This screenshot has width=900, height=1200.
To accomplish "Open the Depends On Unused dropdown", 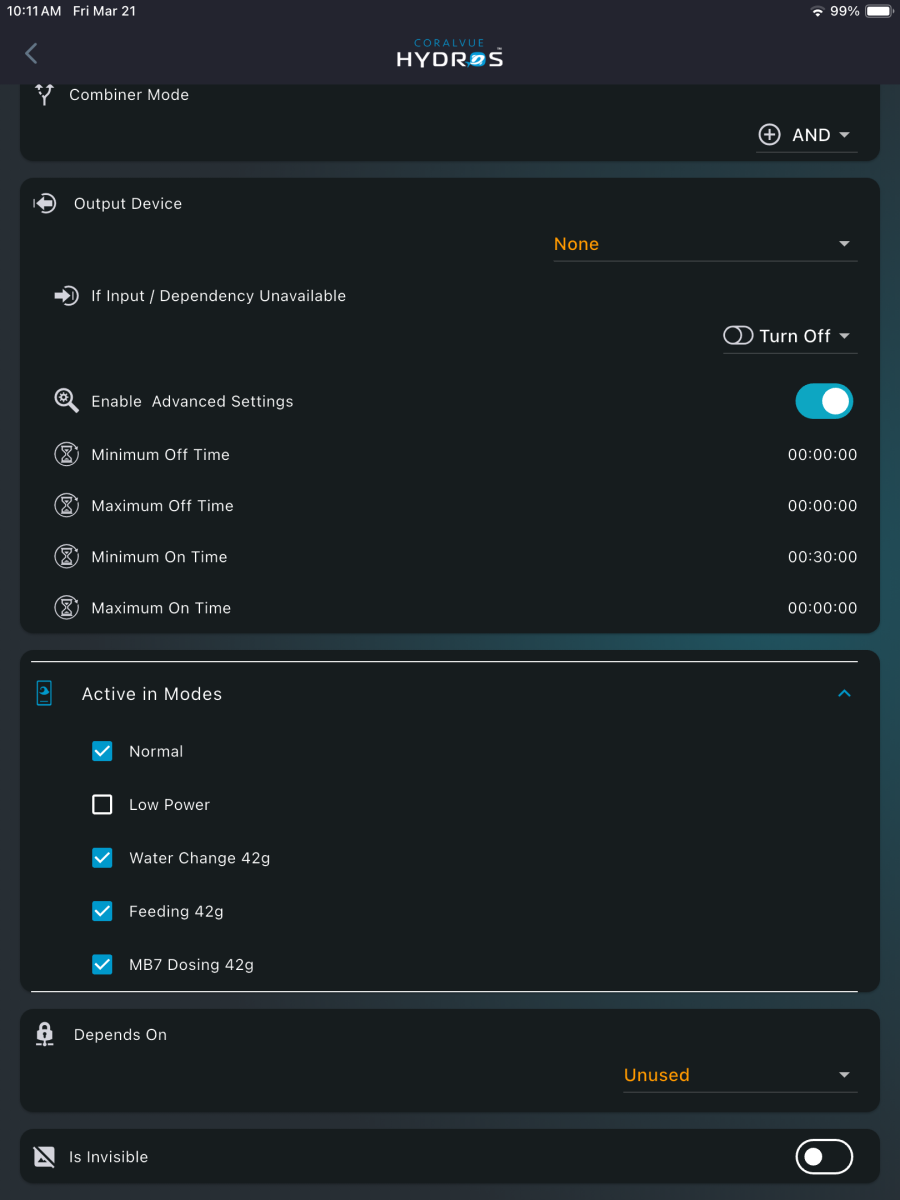I will (740, 1075).
